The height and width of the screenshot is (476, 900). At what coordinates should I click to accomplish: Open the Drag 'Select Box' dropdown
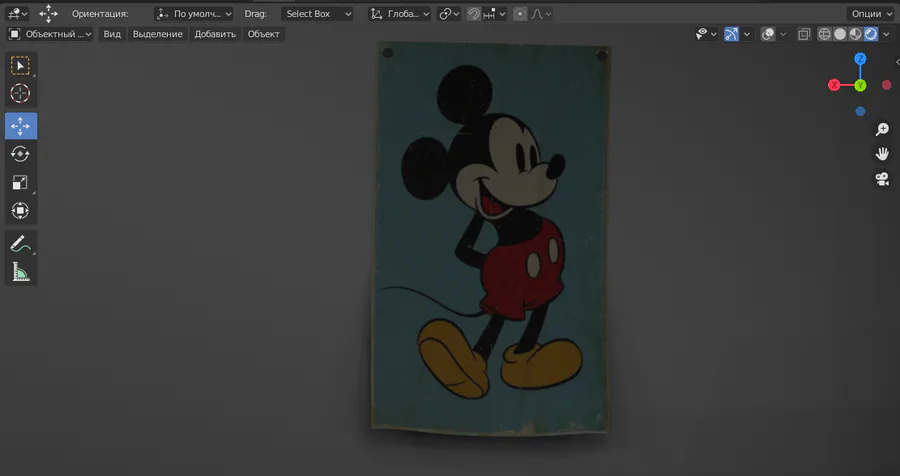[x=317, y=14]
